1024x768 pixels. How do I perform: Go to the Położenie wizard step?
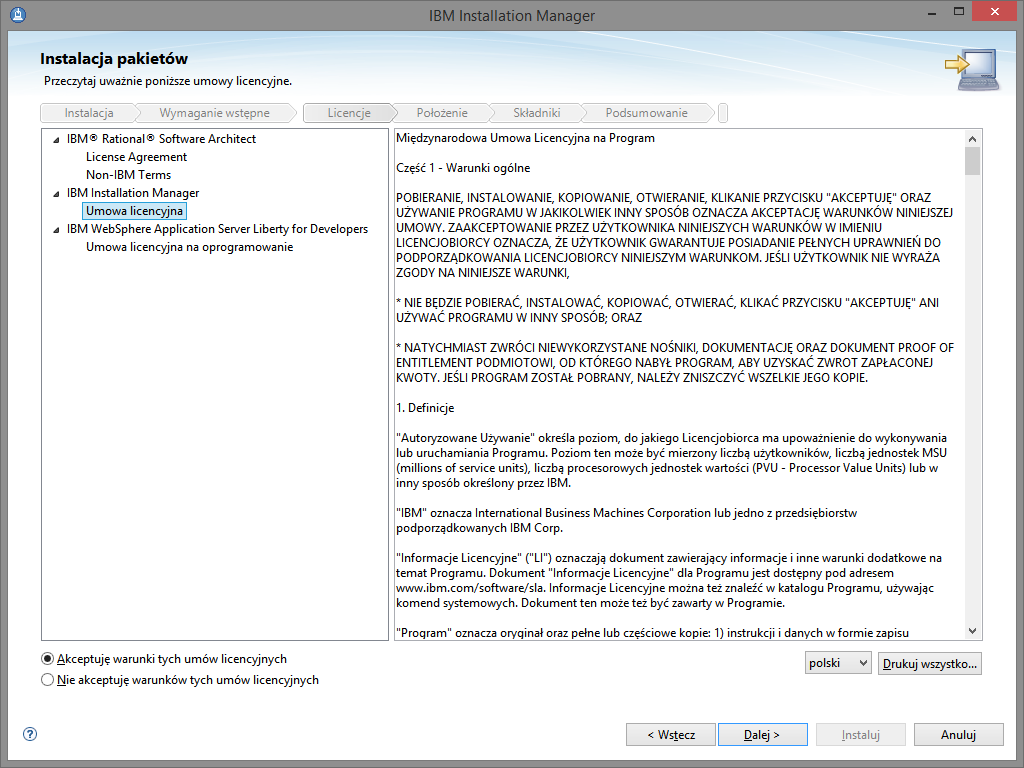[442, 113]
